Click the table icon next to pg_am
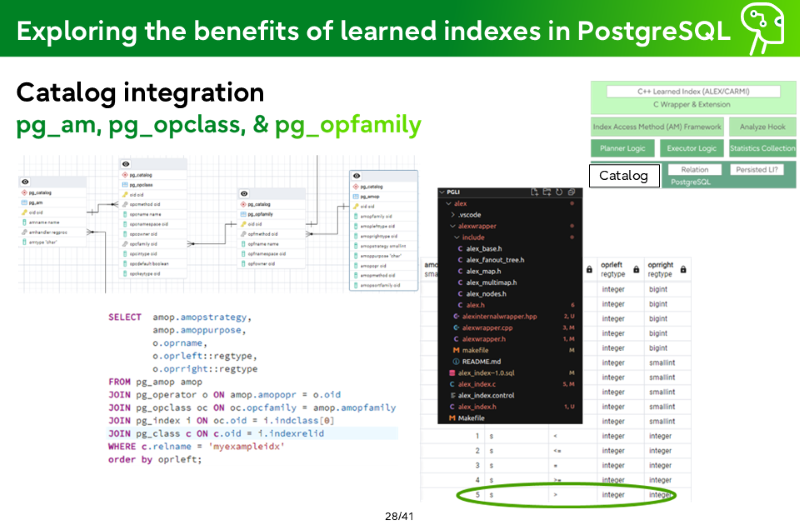800x526 pixels. click(x=24, y=203)
